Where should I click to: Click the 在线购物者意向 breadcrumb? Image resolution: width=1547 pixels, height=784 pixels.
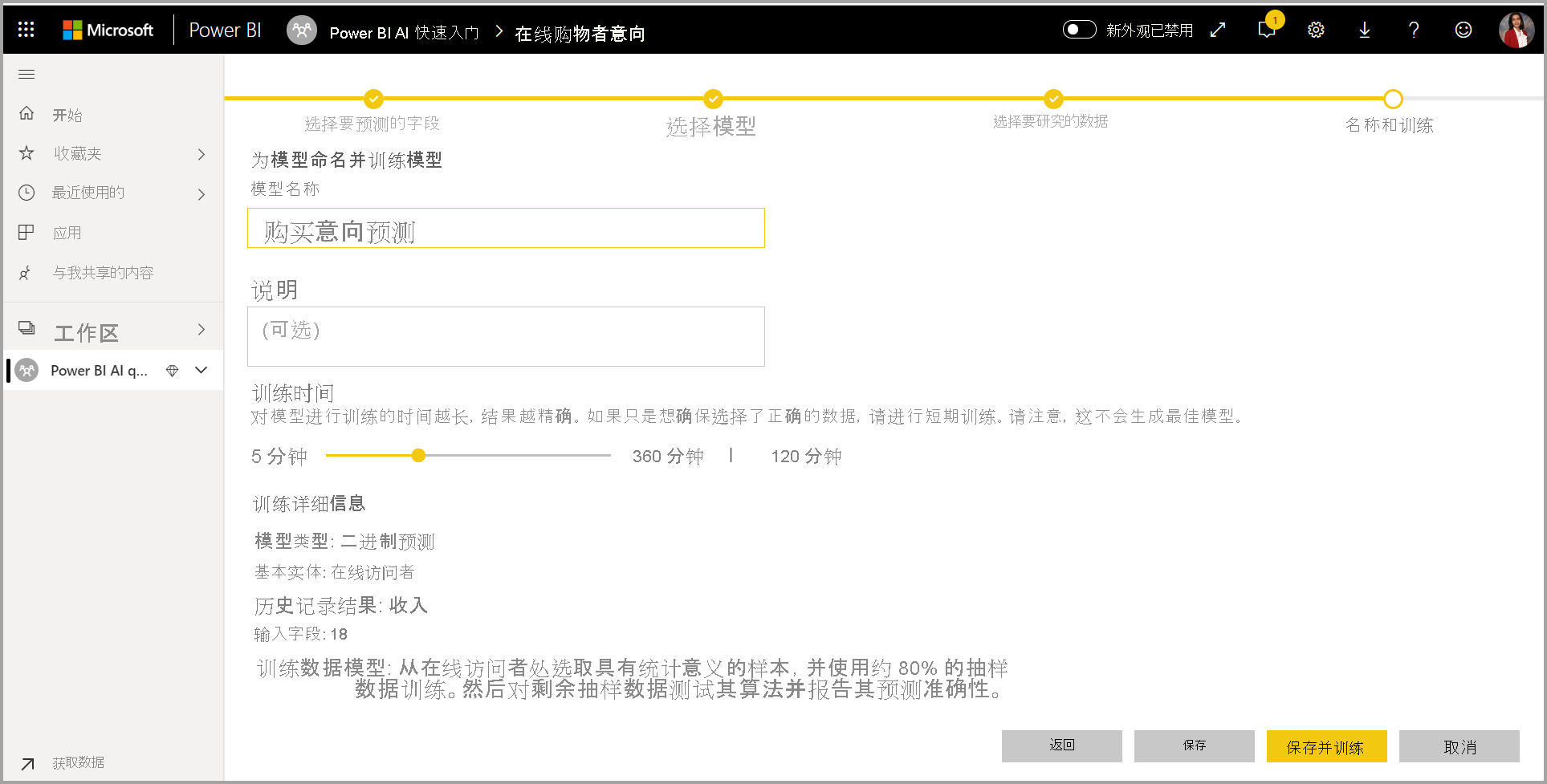coord(580,34)
